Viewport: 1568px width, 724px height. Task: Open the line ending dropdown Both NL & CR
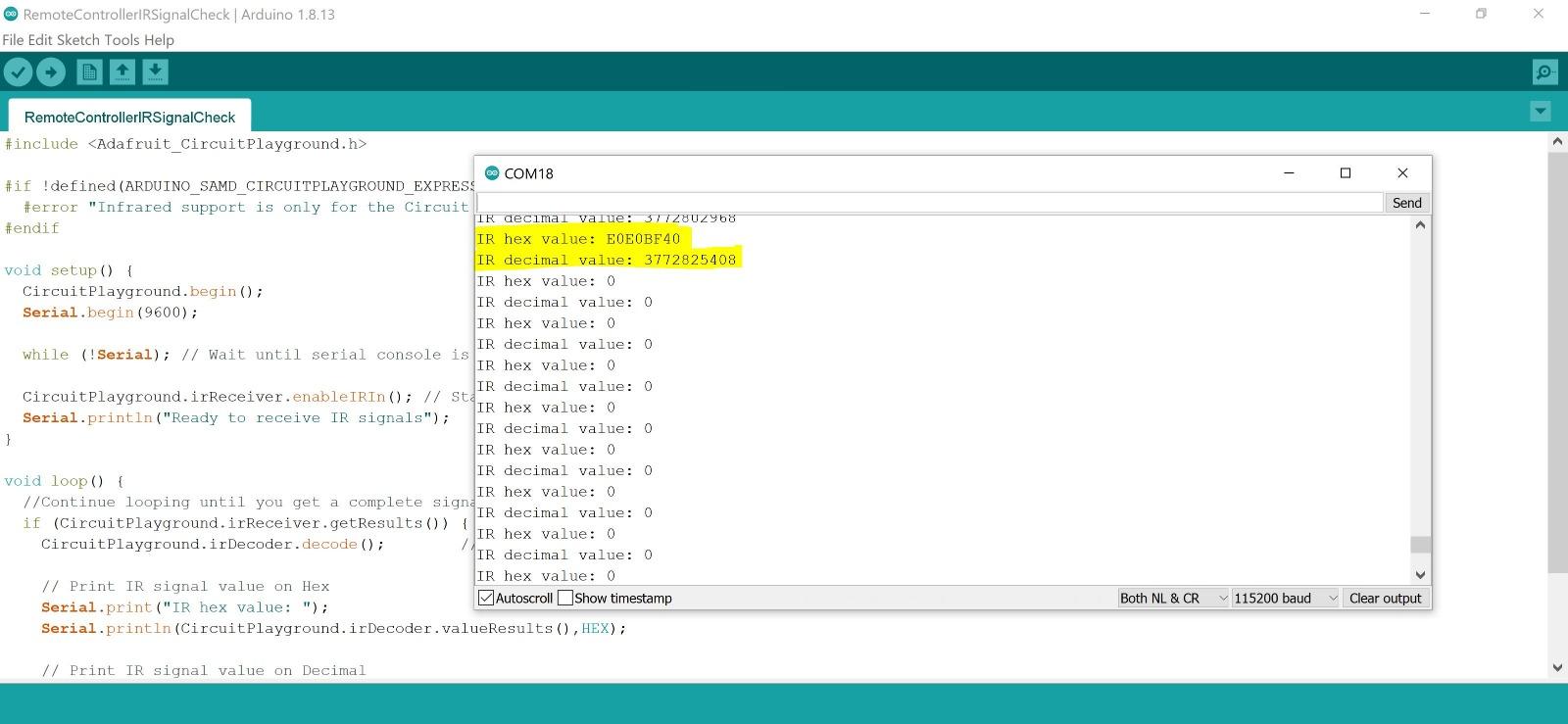[1173, 598]
